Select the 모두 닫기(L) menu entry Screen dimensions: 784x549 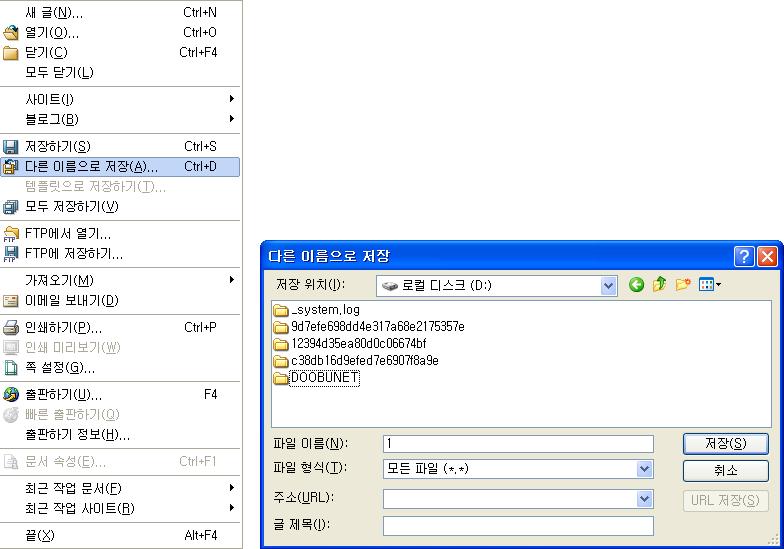[x=120, y=72]
